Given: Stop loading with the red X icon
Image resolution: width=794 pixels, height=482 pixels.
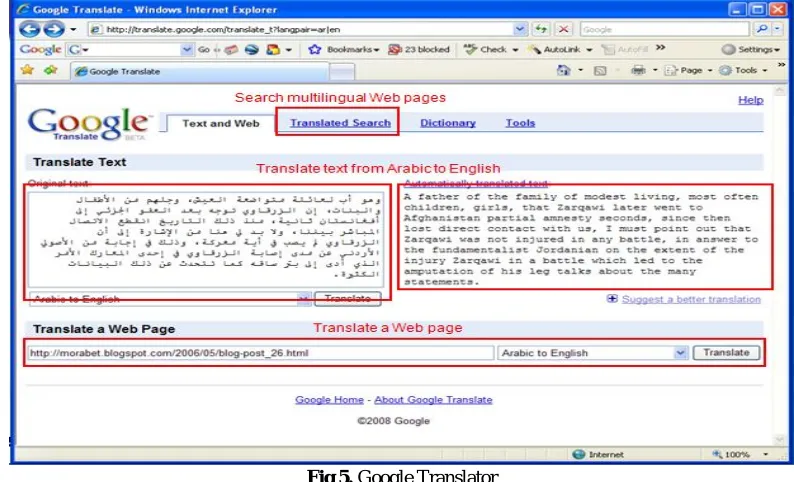Looking at the screenshot, I should pyautogui.click(x=563, y=29).
